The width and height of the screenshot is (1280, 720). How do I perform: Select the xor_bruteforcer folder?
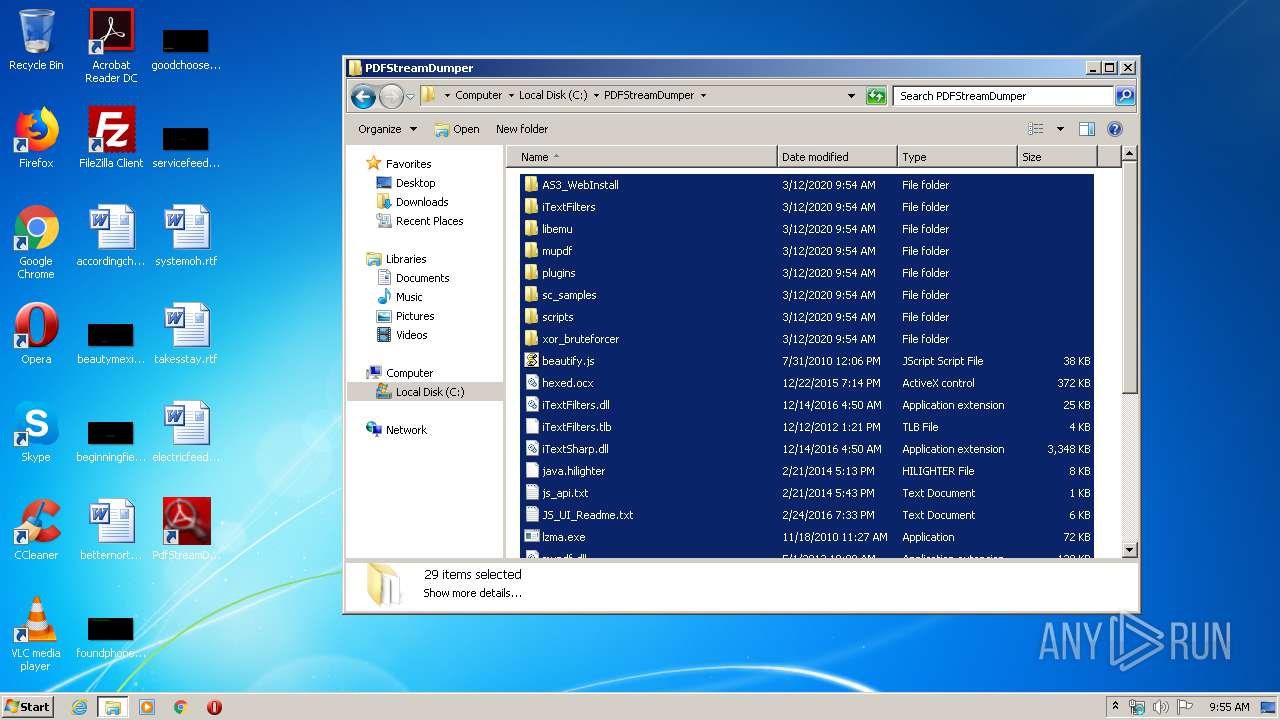pyautogui.click(x=807, y=339)
